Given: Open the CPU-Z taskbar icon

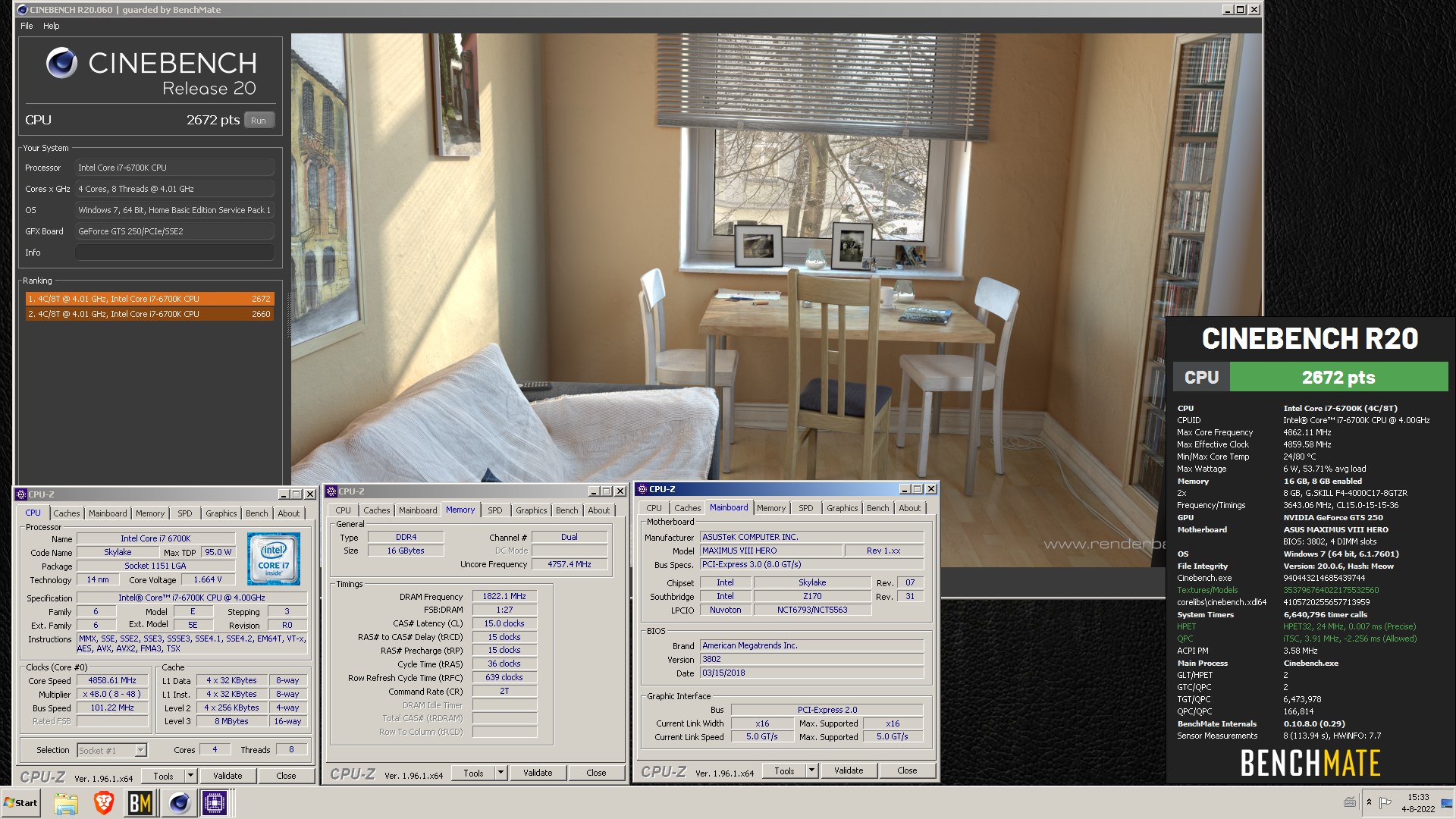Looking at the screenshot, I should (215, 802).
